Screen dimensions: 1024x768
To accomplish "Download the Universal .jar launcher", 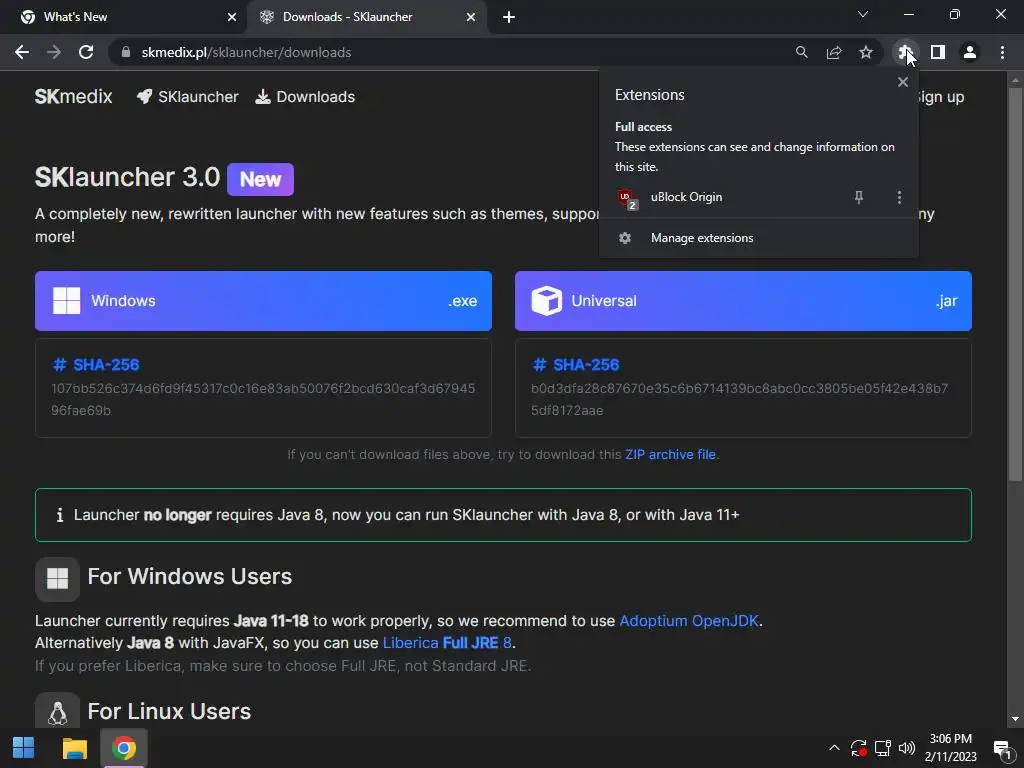I will tap(743, 301).
